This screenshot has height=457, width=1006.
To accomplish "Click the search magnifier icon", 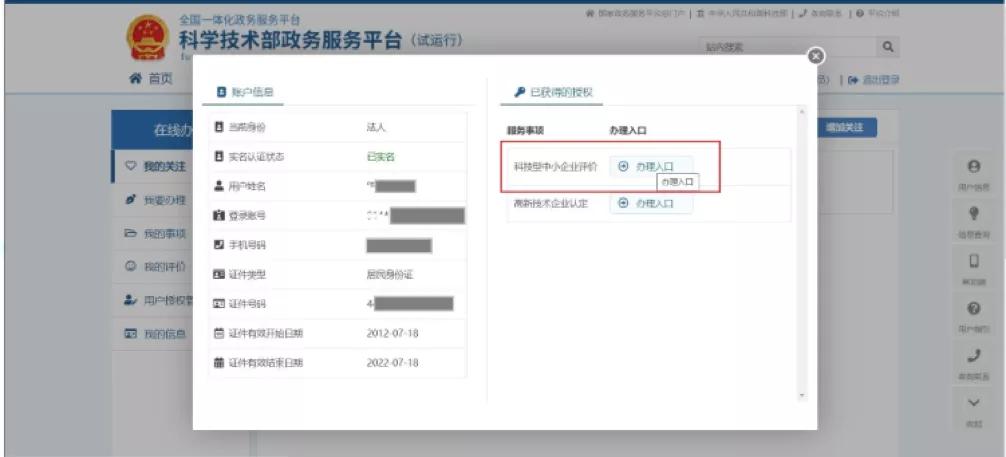I will click(x=885, y=47).
